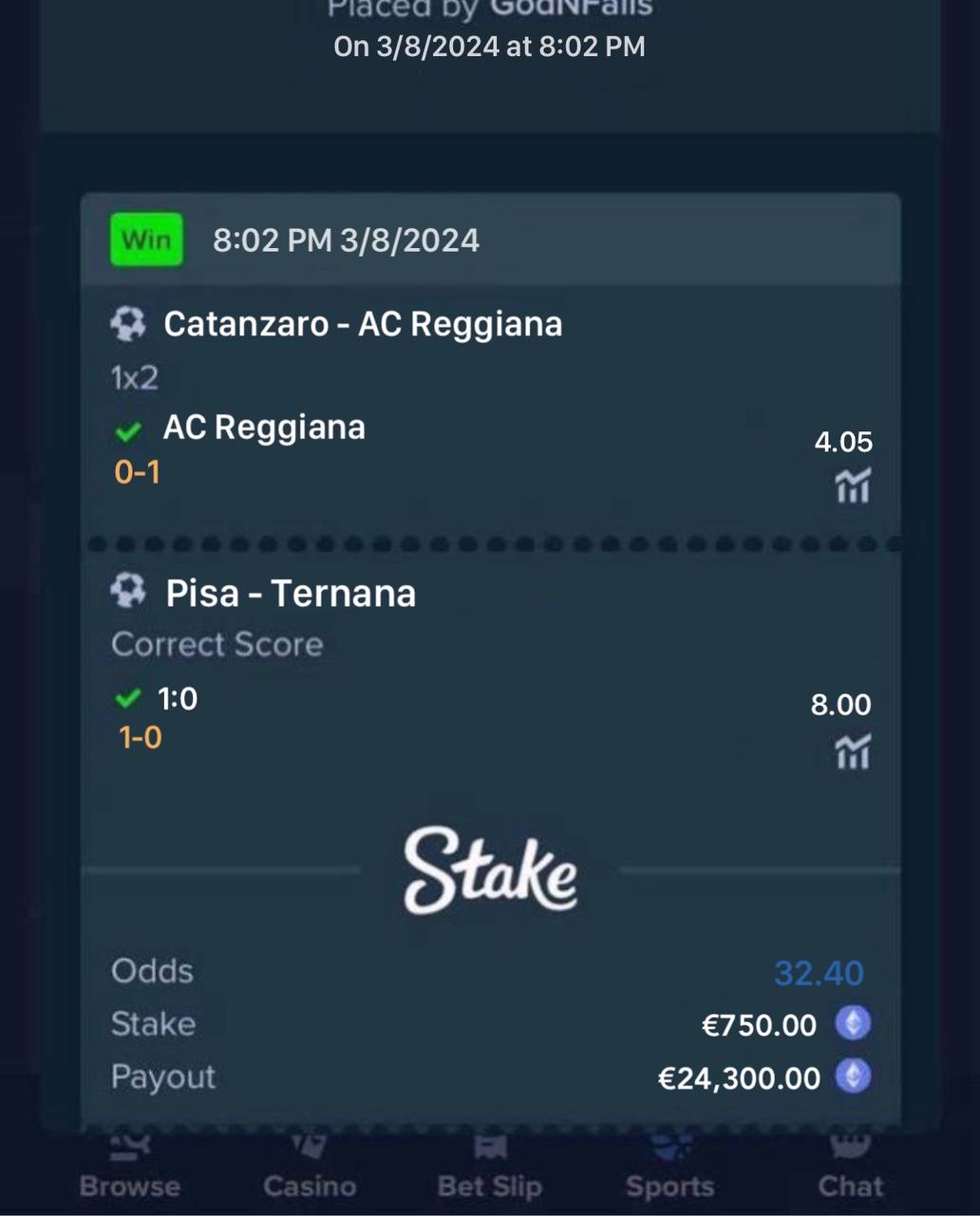This screenshot has height=1216, width=980.
Task: Click the soccer ball icon beside Pisa
Action: click(127, 592)
